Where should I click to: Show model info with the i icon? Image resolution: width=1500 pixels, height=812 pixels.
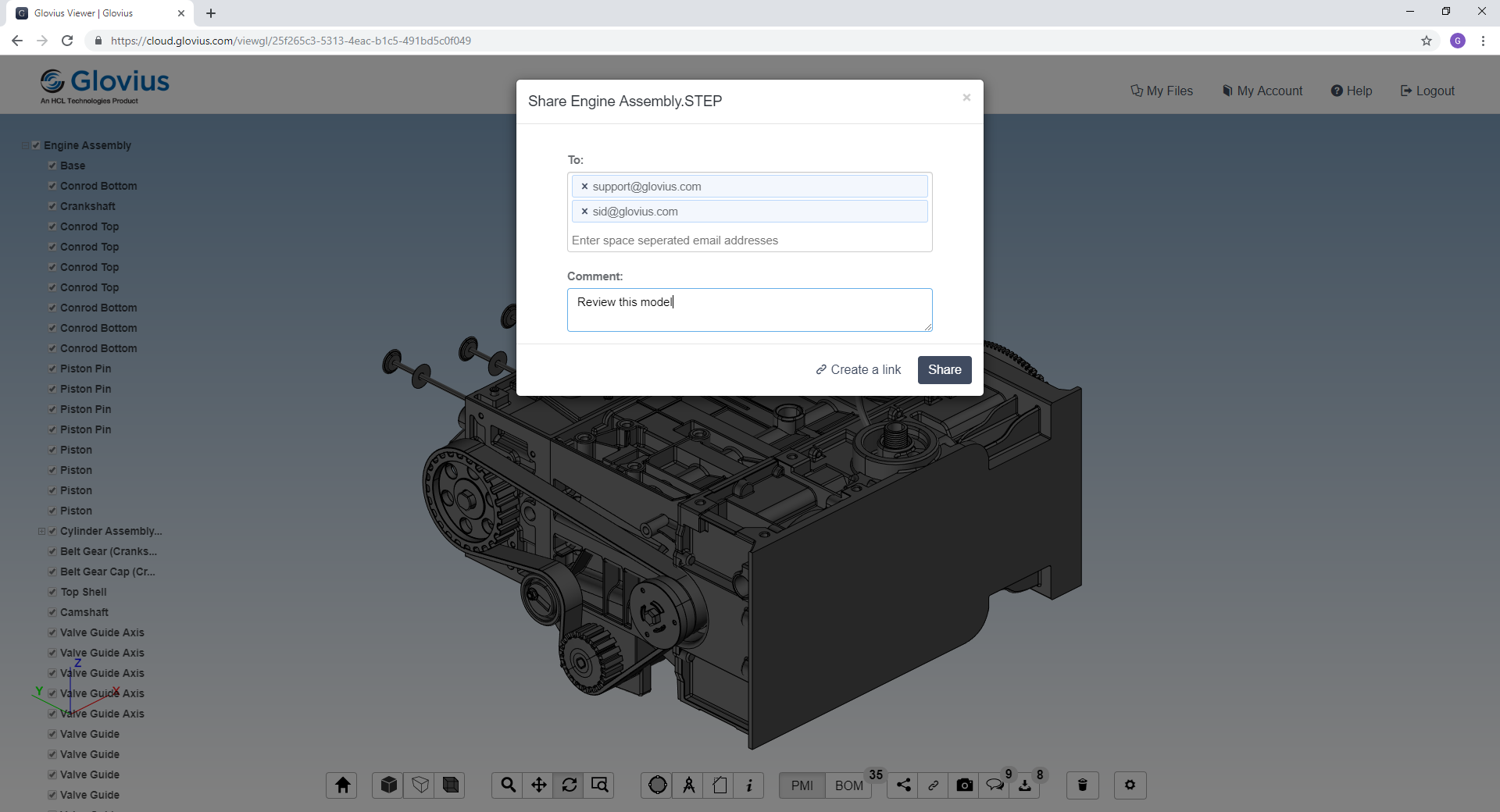pos(749,785)
